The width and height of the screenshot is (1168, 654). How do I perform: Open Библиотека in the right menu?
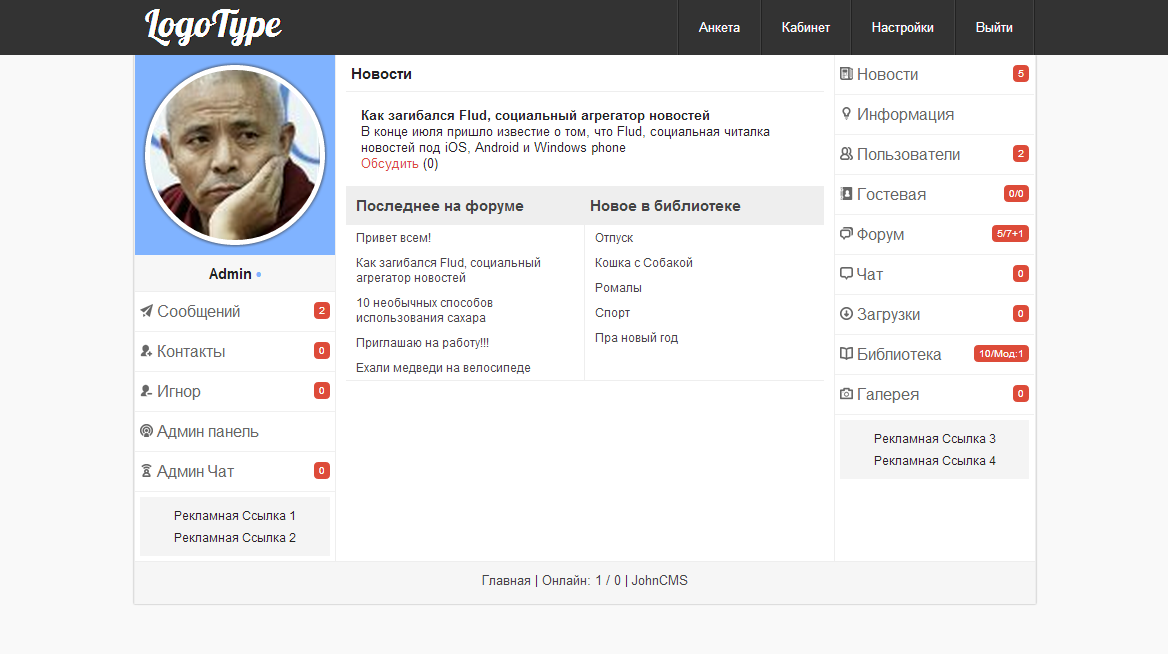tap(935, 354)
